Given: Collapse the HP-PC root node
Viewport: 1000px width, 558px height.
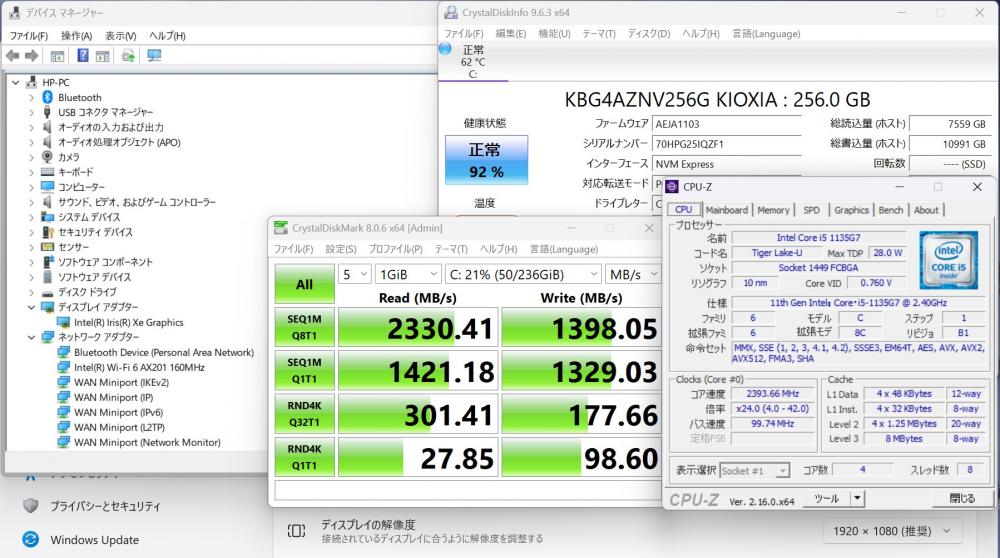Looking at the screenshot, I should (x=16, y=82).
